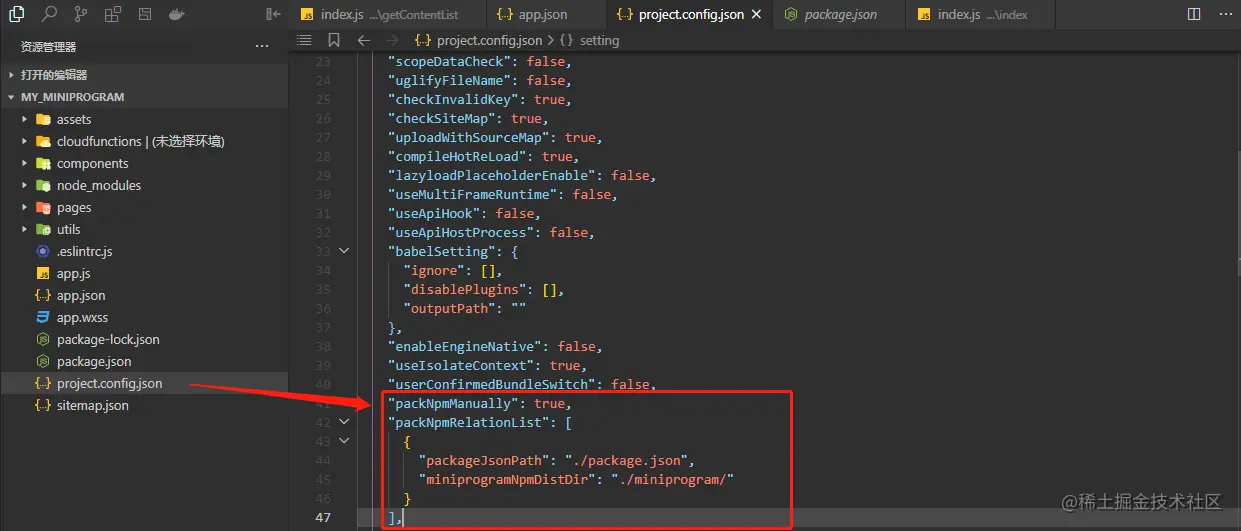
Task: Click the bookmark icon in breadcrumb bar
Action: [x=334, y=41]
